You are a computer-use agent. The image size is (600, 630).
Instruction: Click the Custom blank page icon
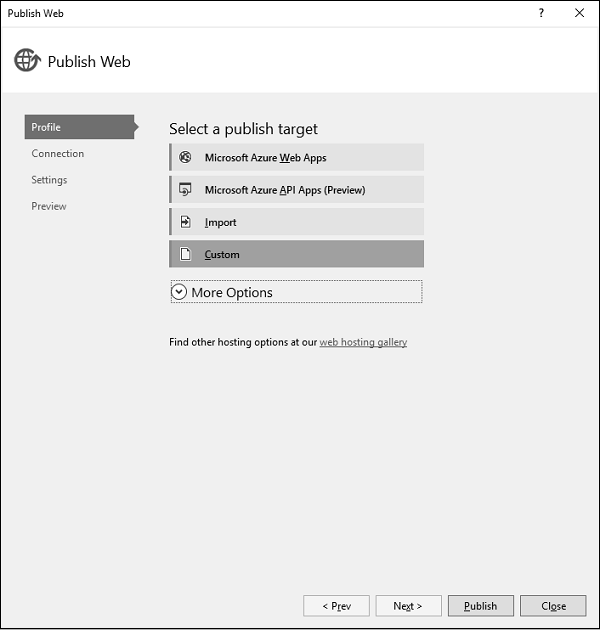pyautogui.click(x=185, y=254)
